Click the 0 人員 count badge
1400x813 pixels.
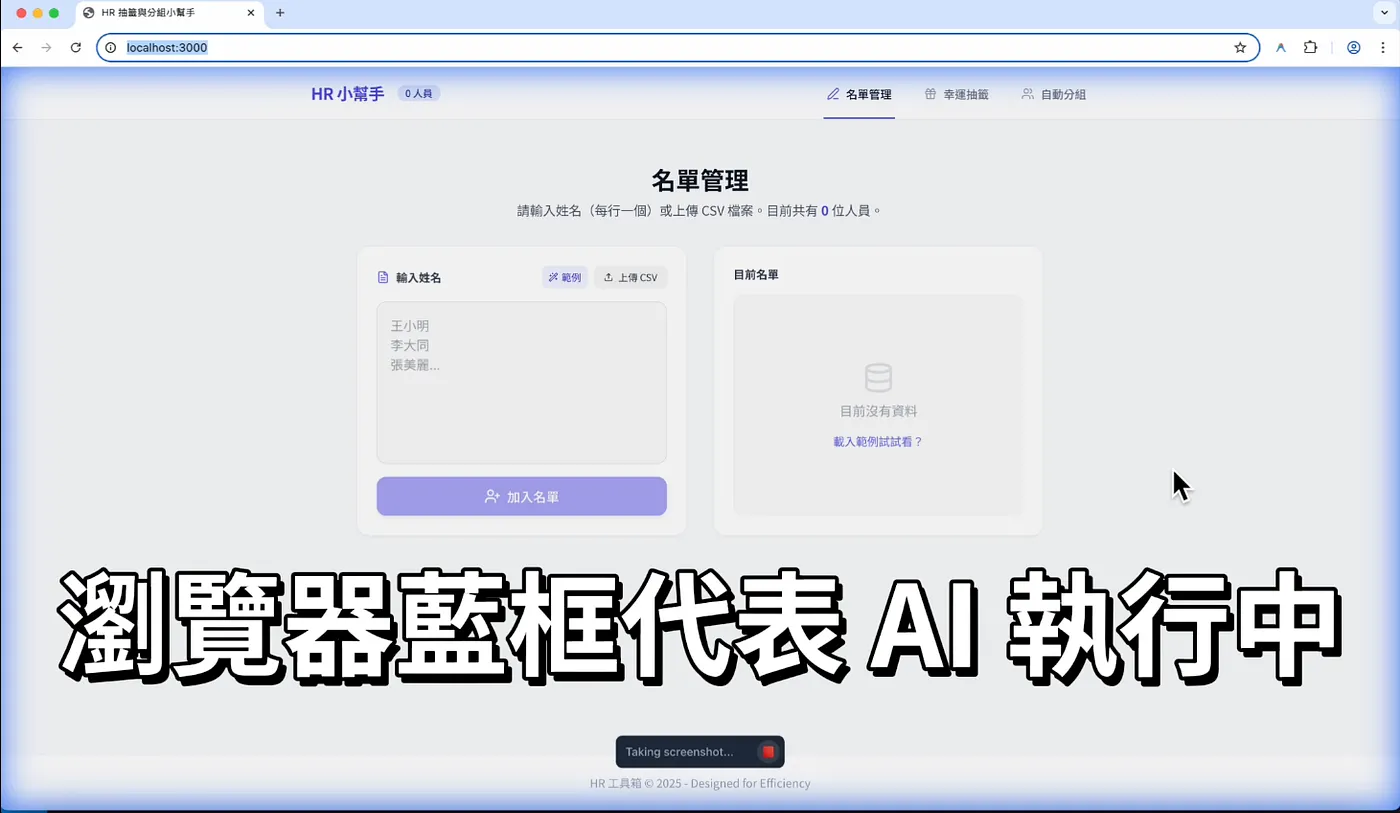coord(419,93)
